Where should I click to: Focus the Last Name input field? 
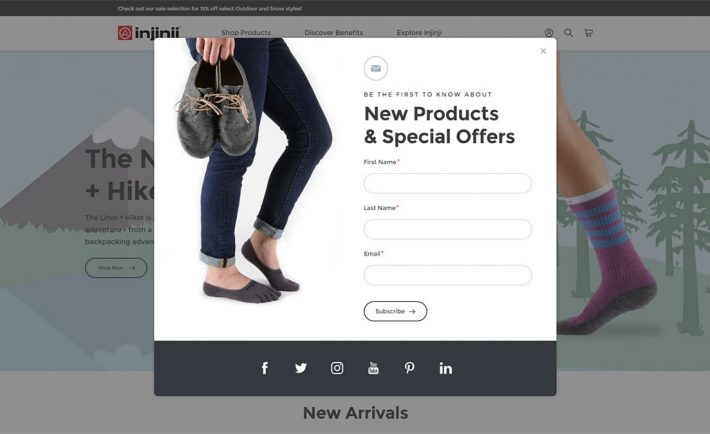[x=448, y=229]
